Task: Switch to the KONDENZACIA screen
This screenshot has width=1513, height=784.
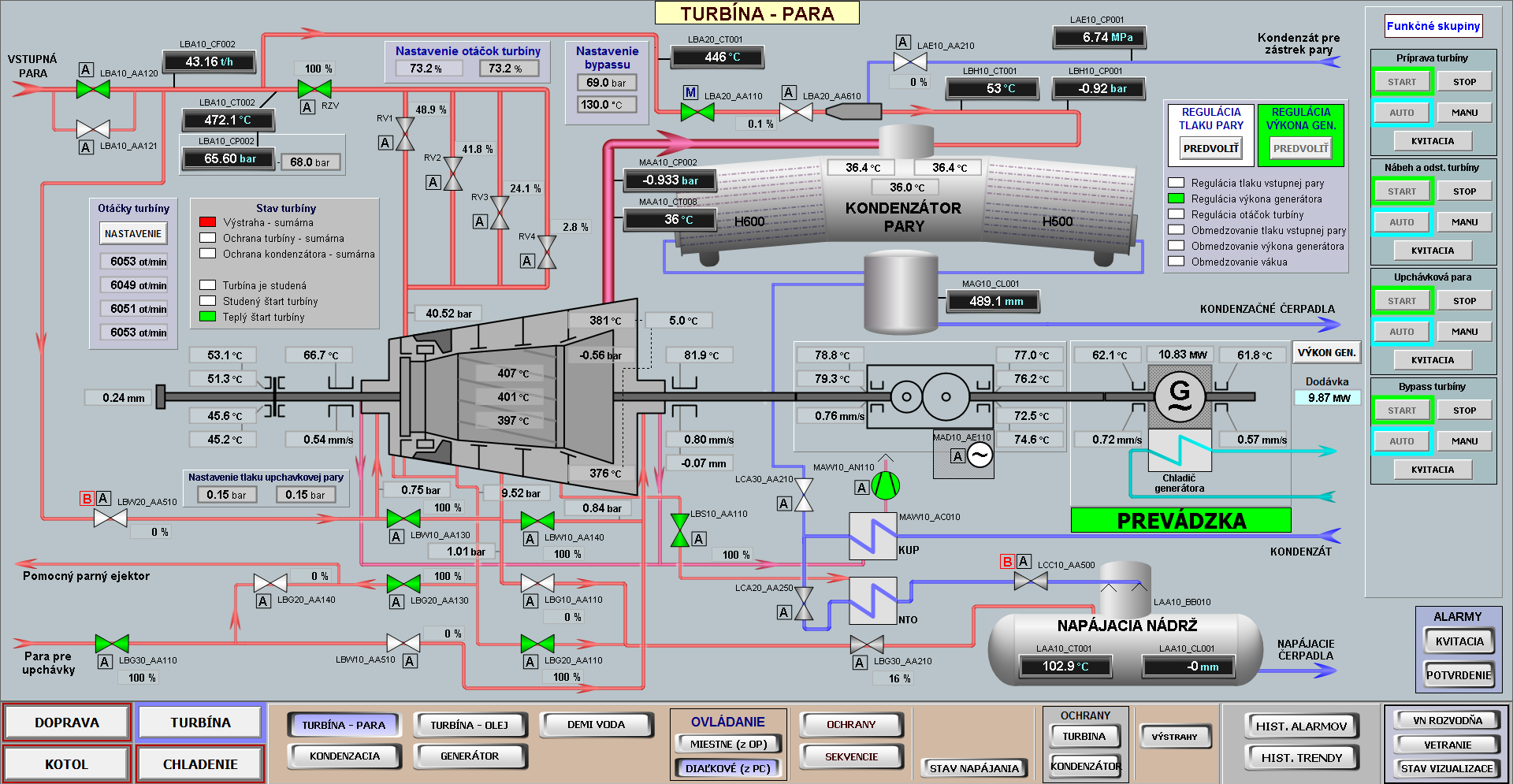Action: (x=344, y=756)
